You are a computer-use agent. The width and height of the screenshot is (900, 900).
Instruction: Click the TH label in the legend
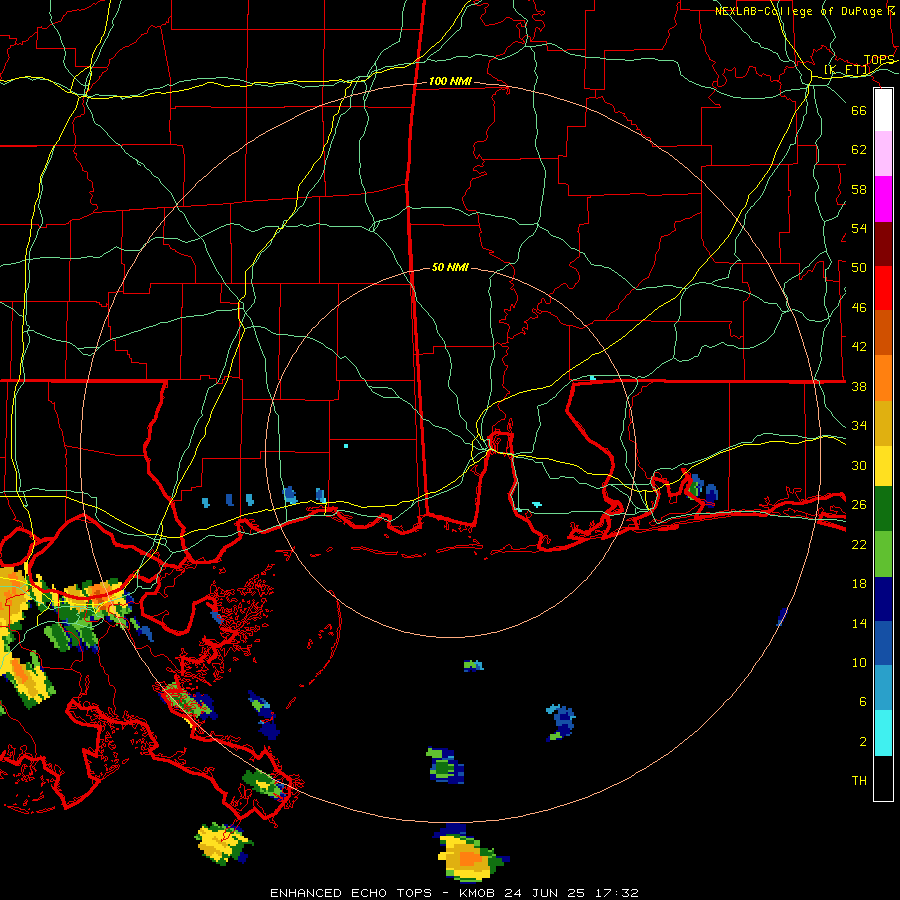(859, 781)
